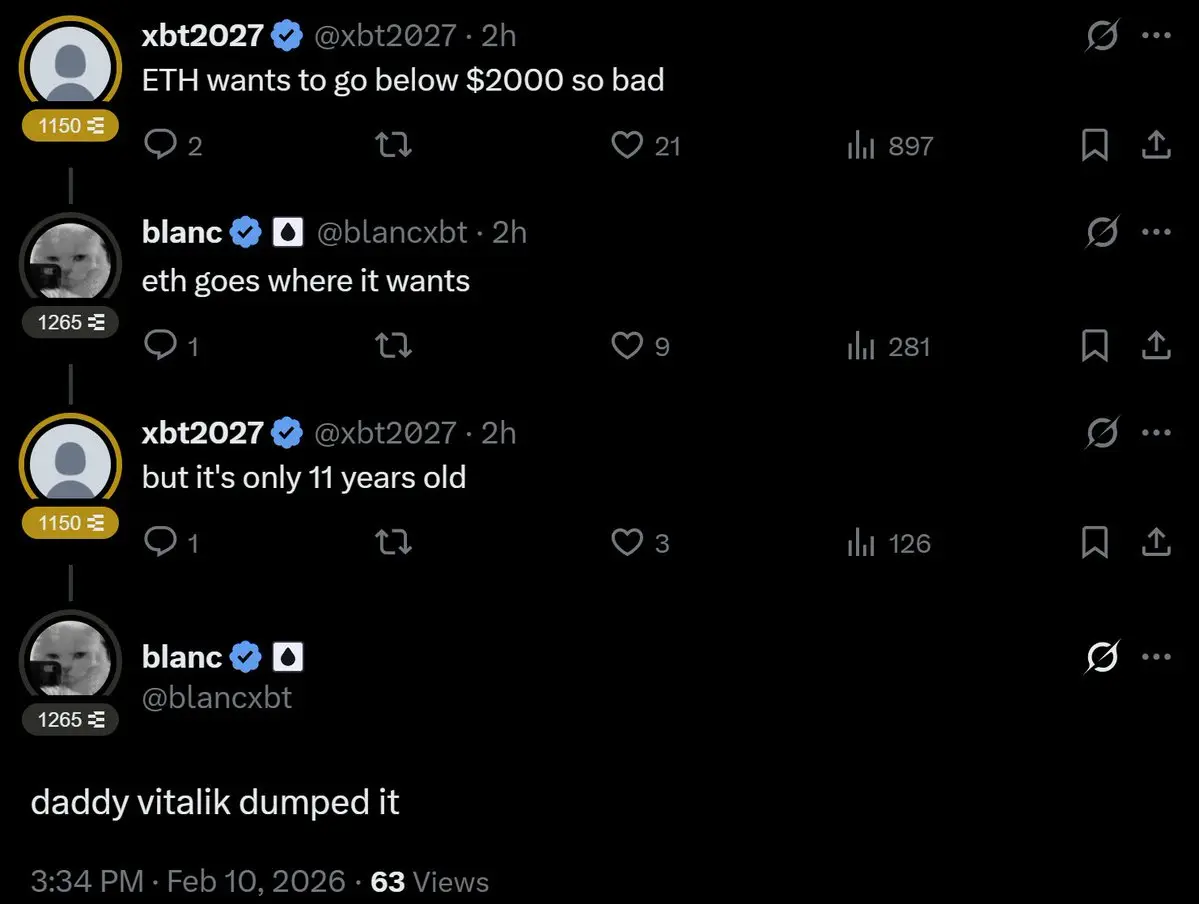
Task: Open more options on first xbt2027 tweet
Action: click(1156, 36)
